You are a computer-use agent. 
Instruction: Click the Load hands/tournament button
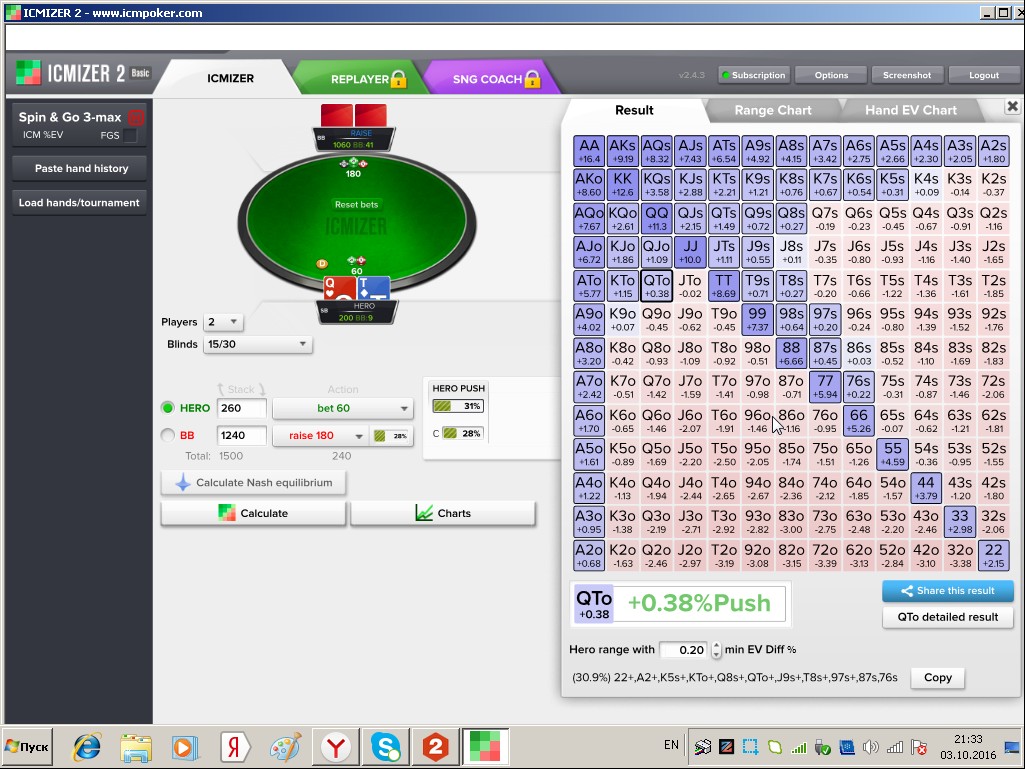(x=79, y=203)
